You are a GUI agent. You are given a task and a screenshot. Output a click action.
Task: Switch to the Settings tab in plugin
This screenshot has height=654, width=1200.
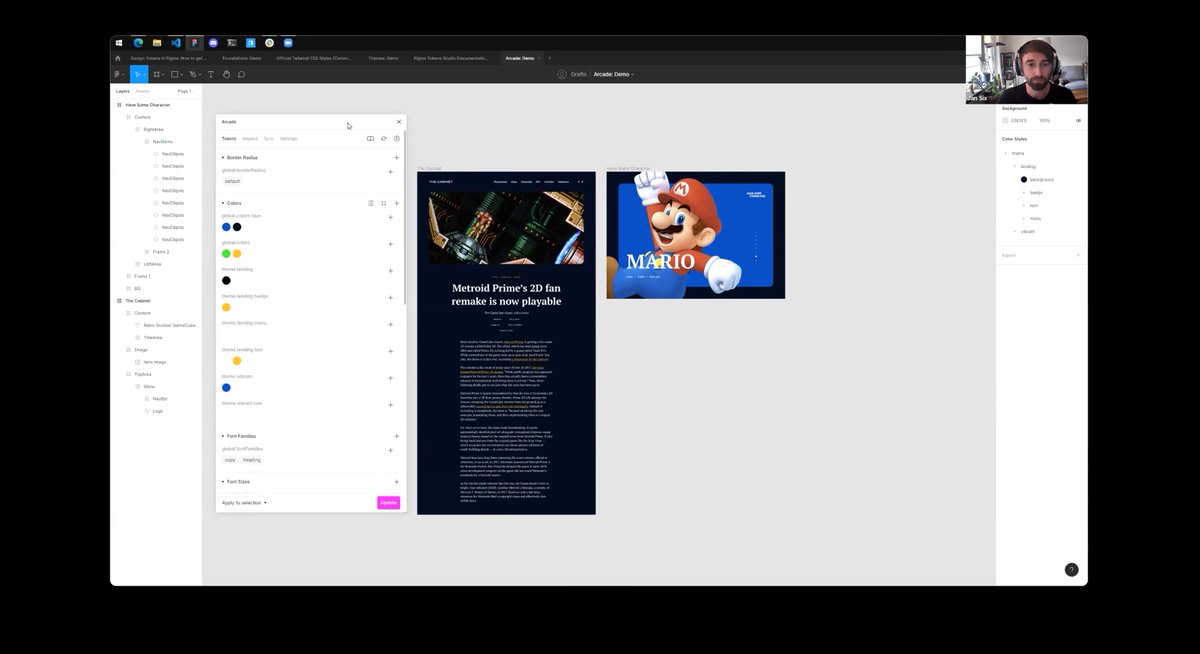pos(289,139)
